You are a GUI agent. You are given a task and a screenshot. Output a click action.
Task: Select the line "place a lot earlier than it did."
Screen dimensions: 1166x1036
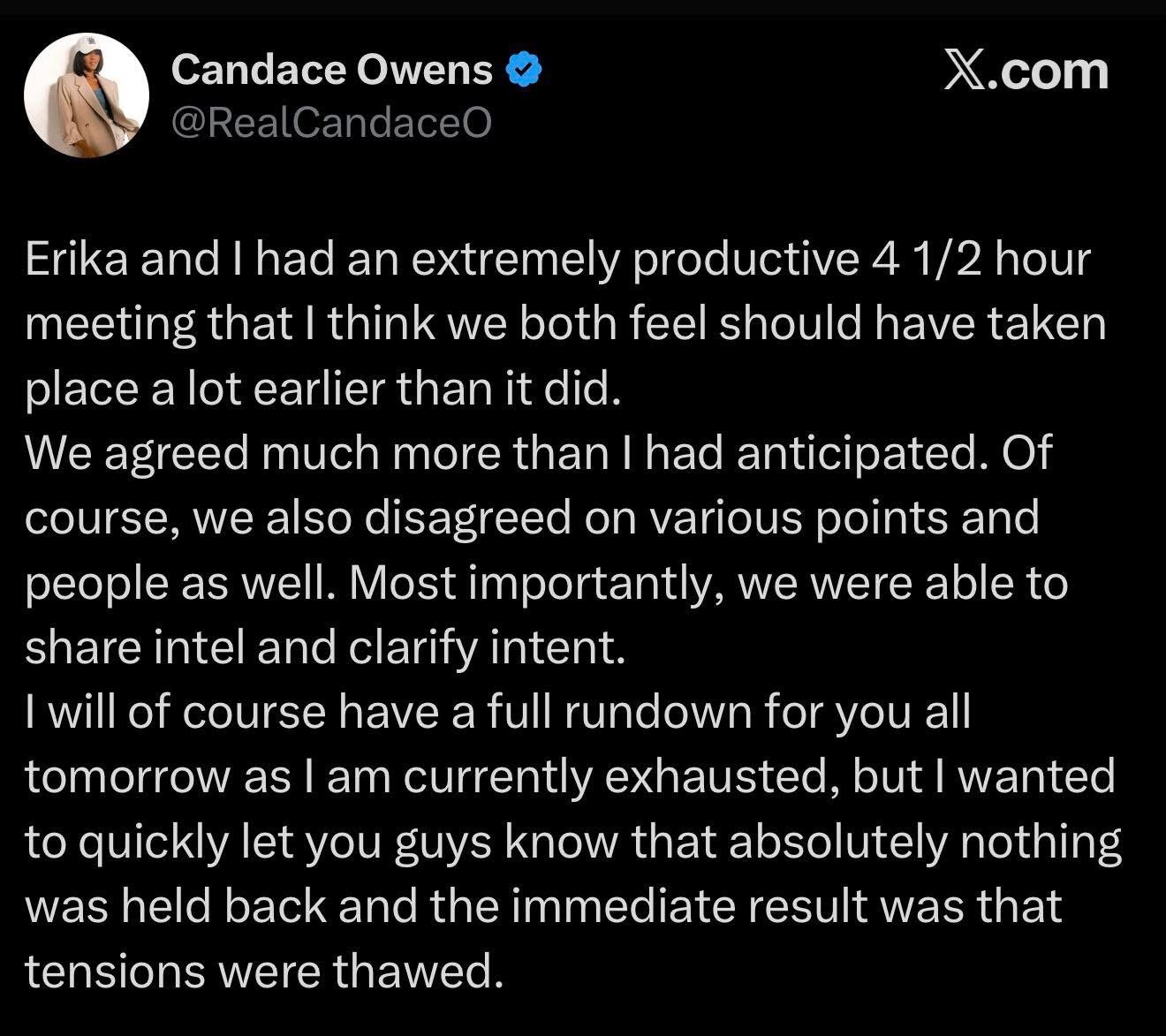(325, 389)
